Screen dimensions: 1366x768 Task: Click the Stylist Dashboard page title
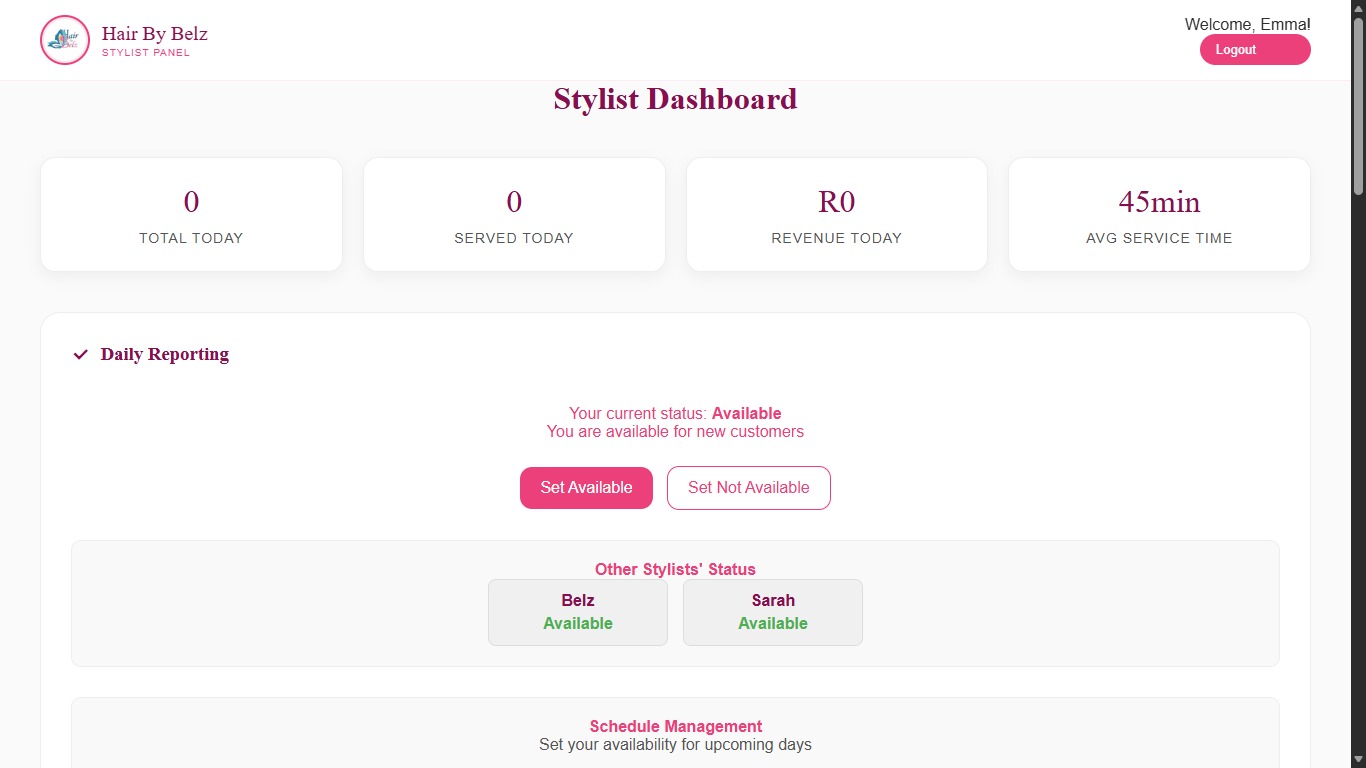tap(675, 98)
